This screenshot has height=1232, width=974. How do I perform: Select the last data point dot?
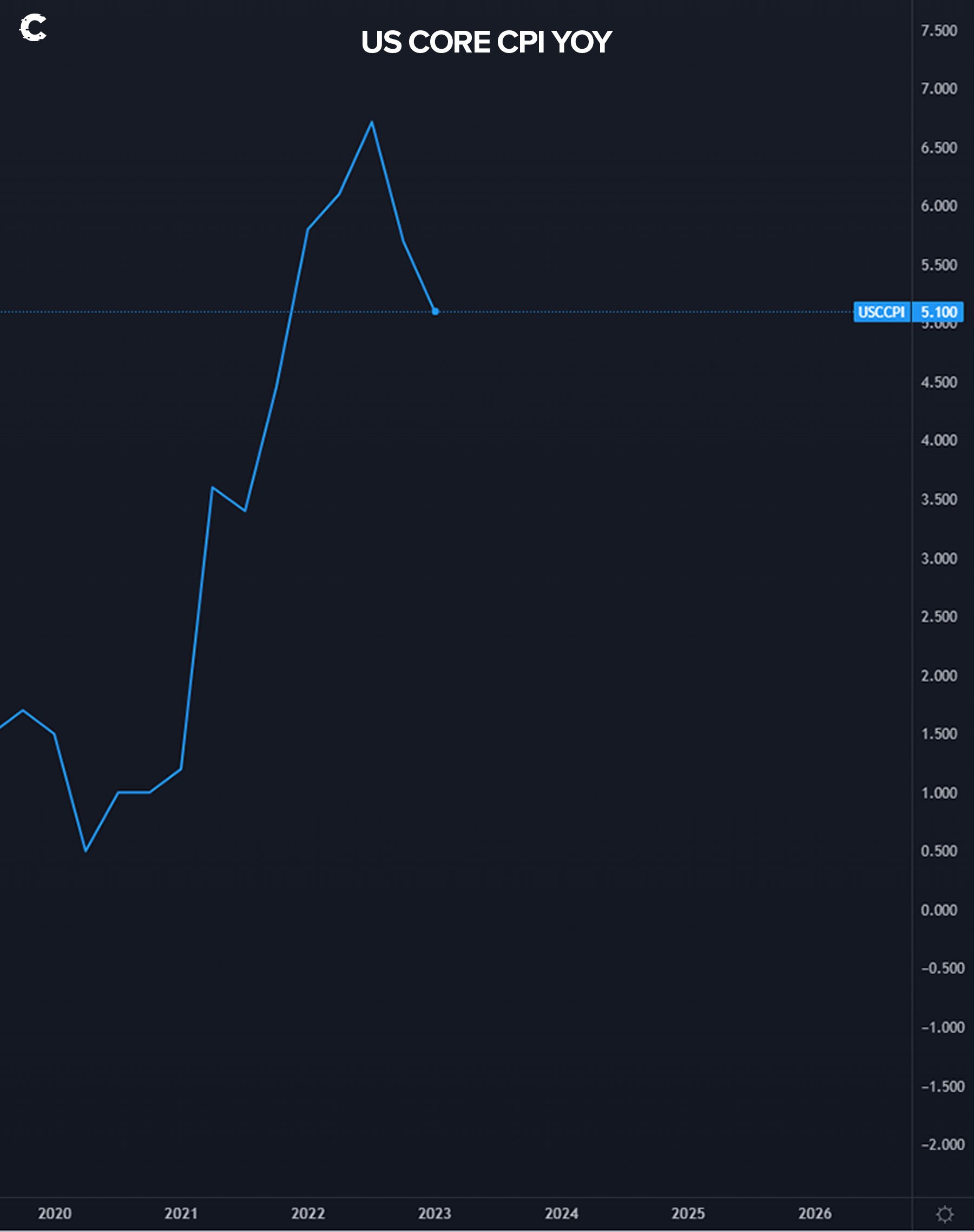pos(436,311)
